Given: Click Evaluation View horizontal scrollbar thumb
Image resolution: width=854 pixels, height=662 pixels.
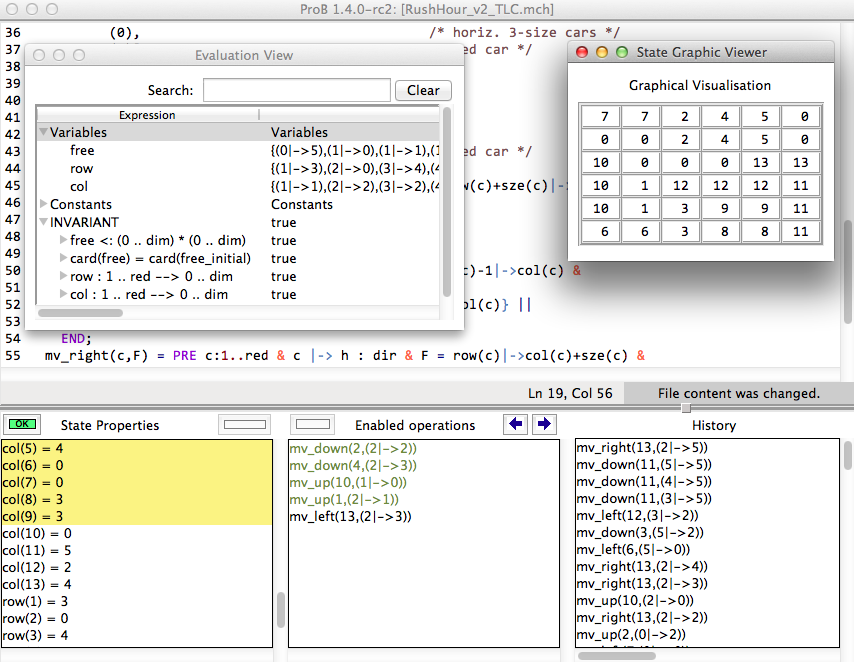Looking at the screenshot, I should [80, 313].
